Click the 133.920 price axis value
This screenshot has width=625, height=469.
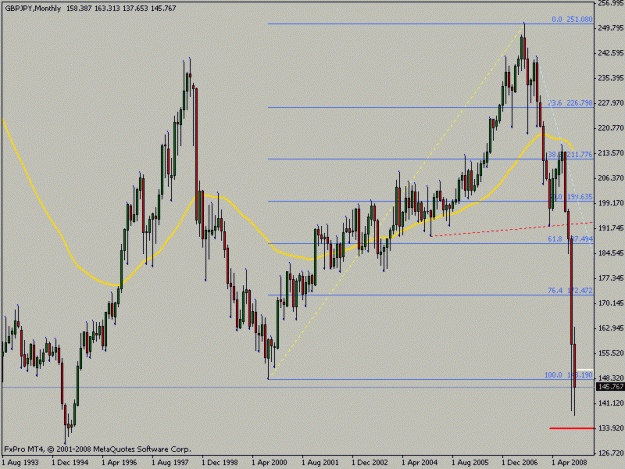coord(610,428)
